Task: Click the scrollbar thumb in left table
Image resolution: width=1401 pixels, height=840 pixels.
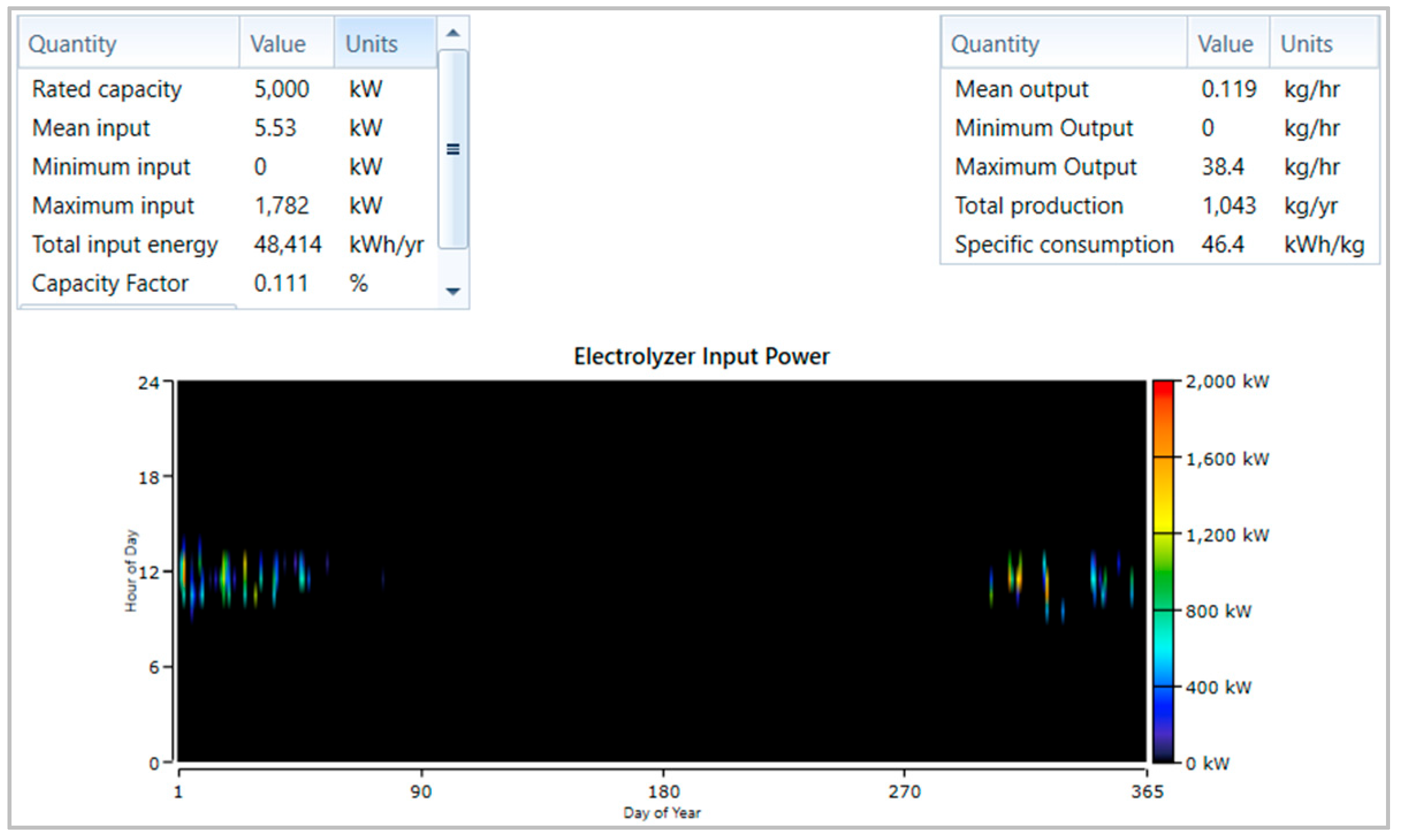Action: (453, 150)
